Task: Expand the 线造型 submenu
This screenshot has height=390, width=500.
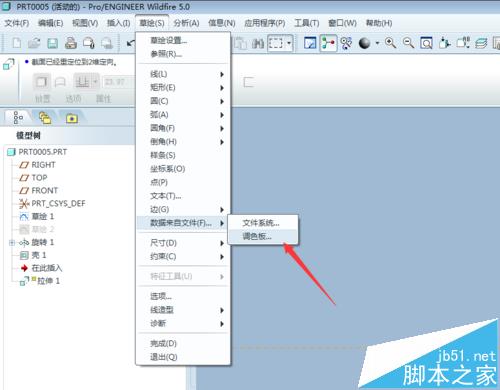Action: (x=183, y=310)
